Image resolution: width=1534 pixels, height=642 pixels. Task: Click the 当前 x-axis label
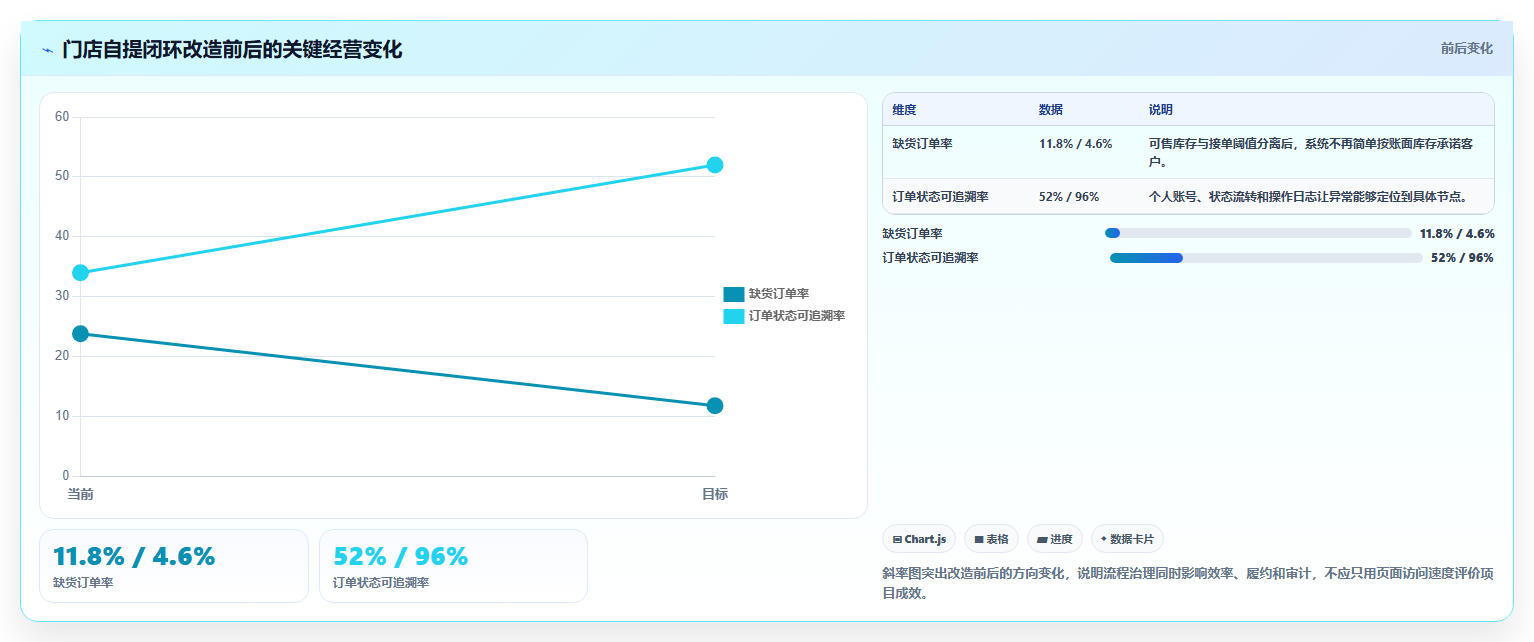(81, 494)
